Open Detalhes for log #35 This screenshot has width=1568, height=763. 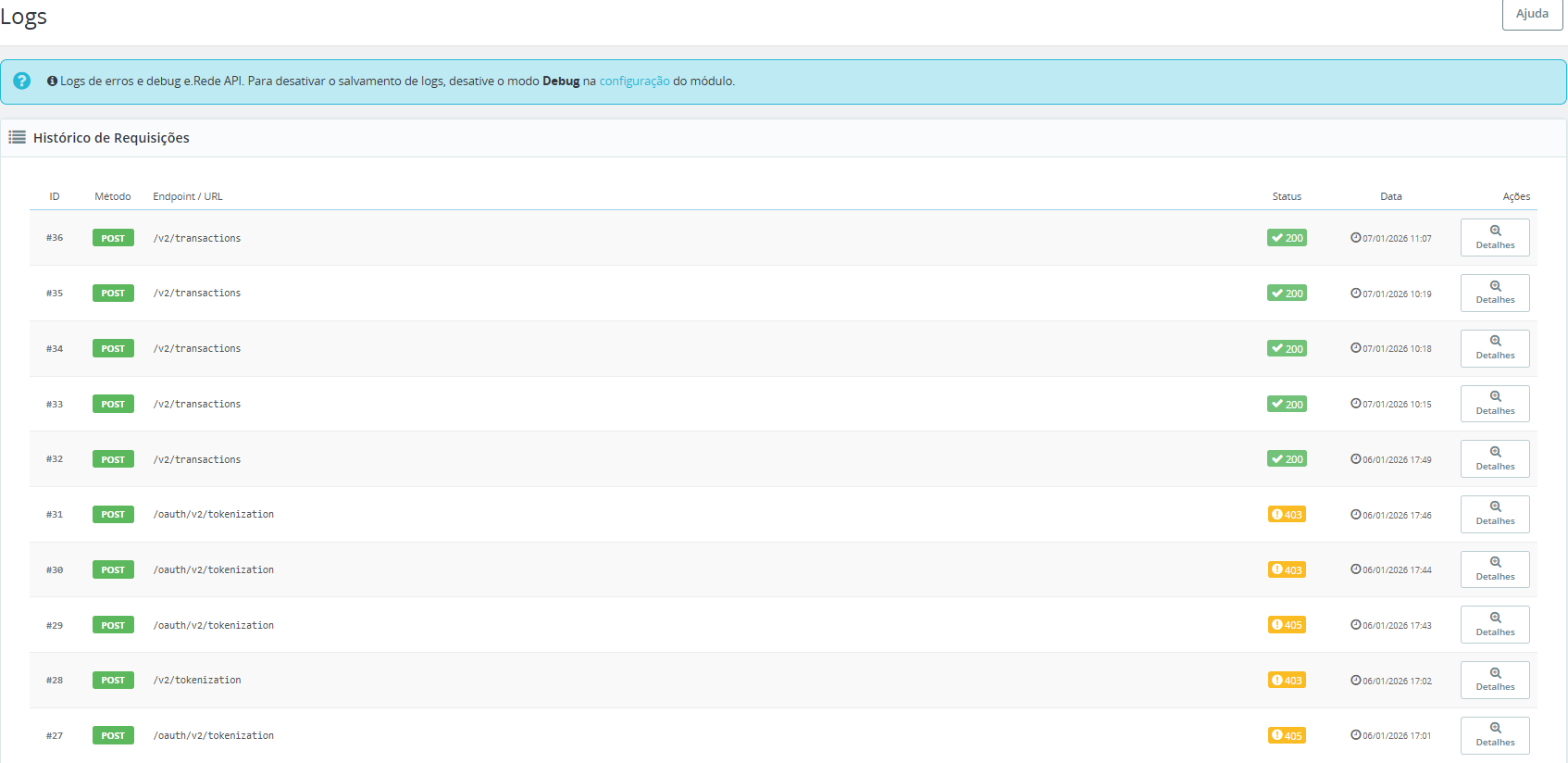pyautogui.click(x=1495, y=293)
